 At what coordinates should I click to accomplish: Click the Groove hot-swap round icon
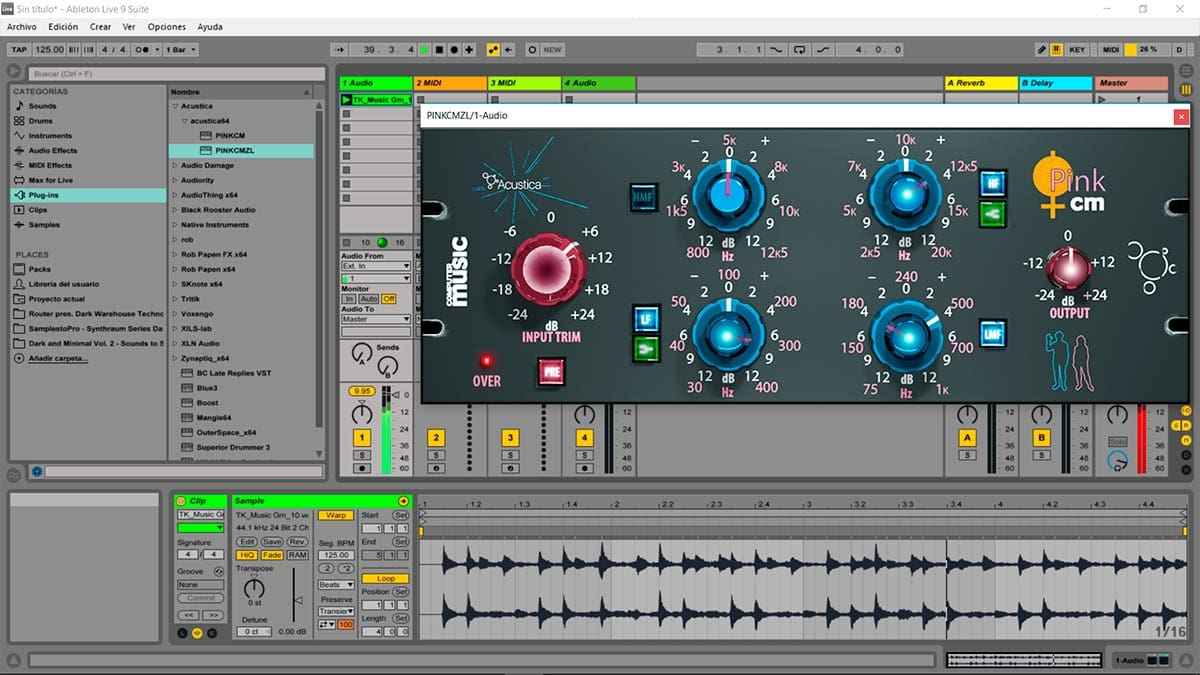[x=219, y=571]
